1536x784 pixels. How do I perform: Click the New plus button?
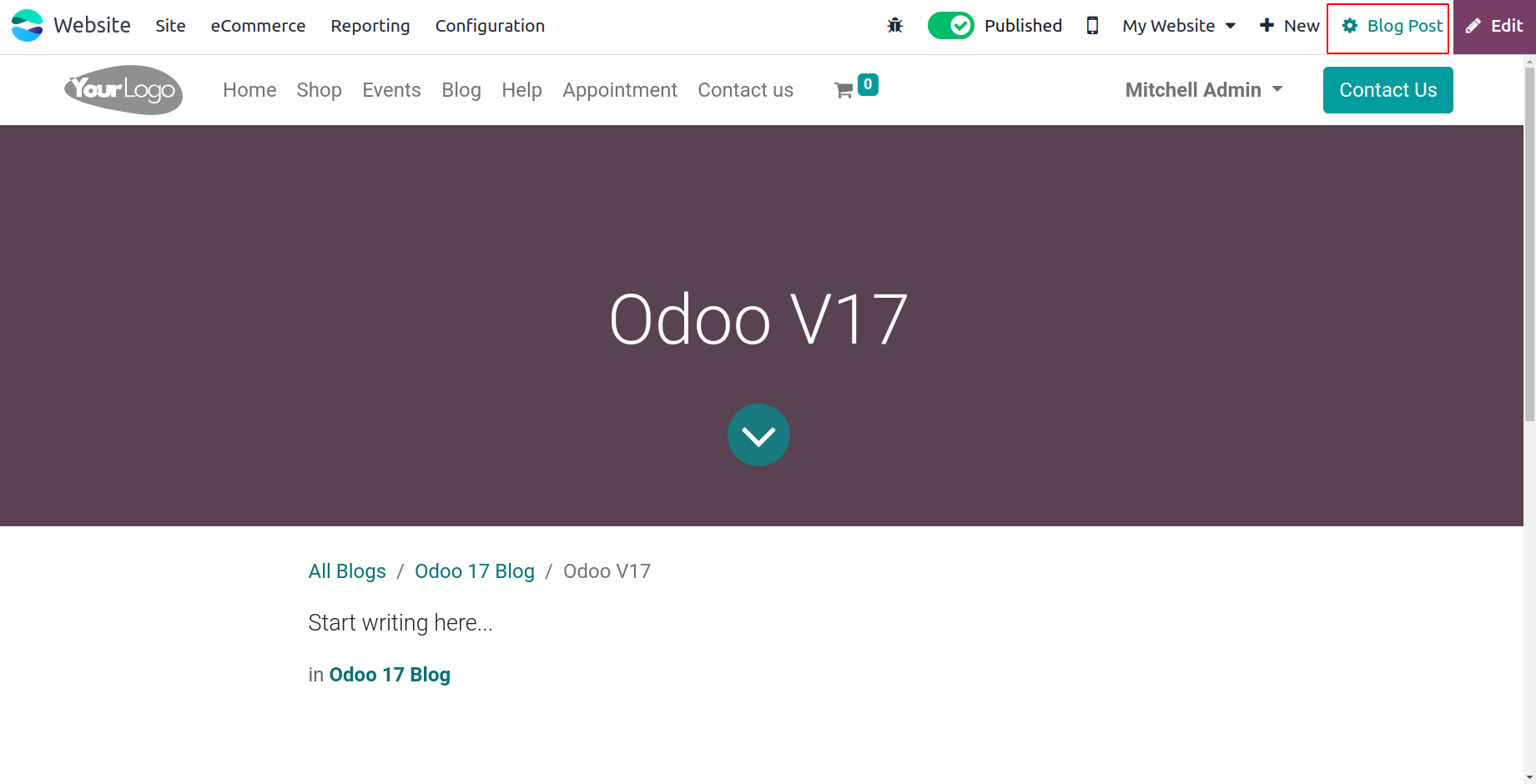[1289, 26]
